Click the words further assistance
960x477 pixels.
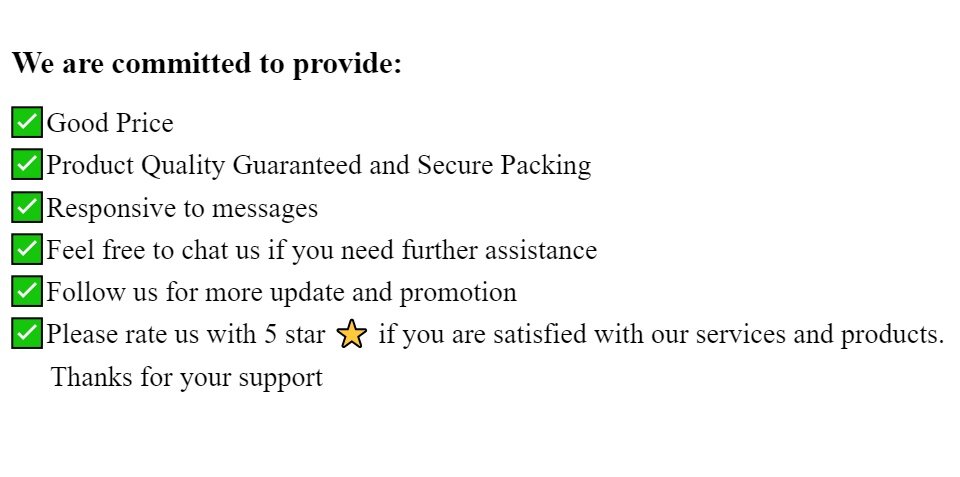(x=500, y=250)
